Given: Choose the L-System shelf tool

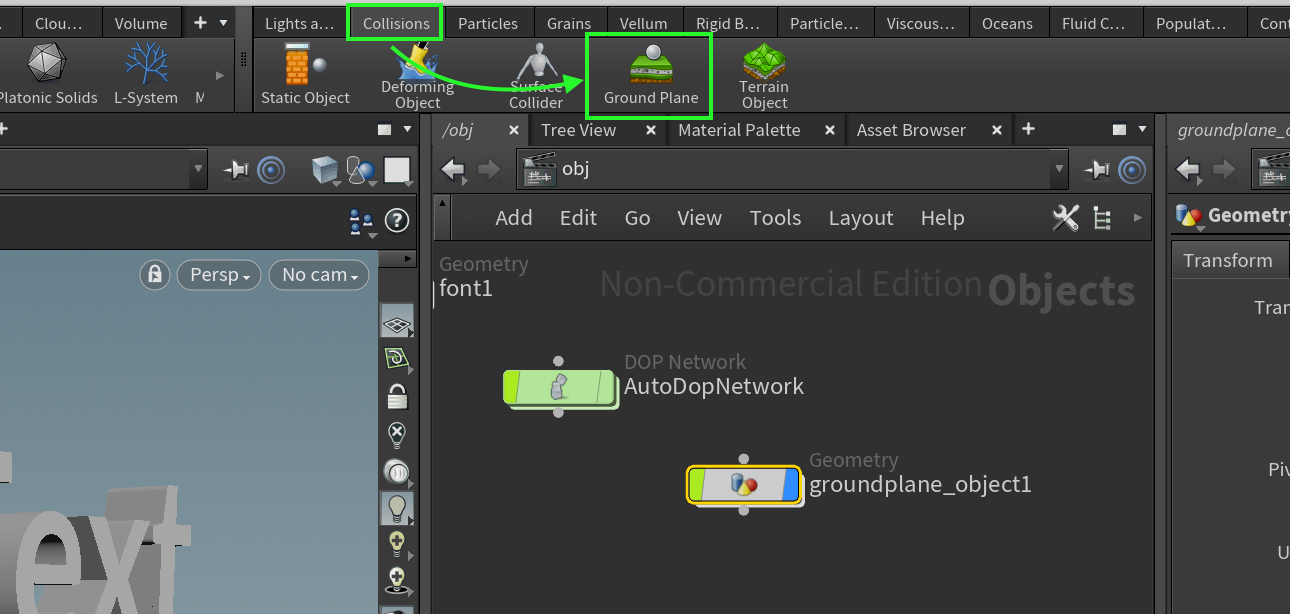Looking at the screenshot, I should point(146,75).
